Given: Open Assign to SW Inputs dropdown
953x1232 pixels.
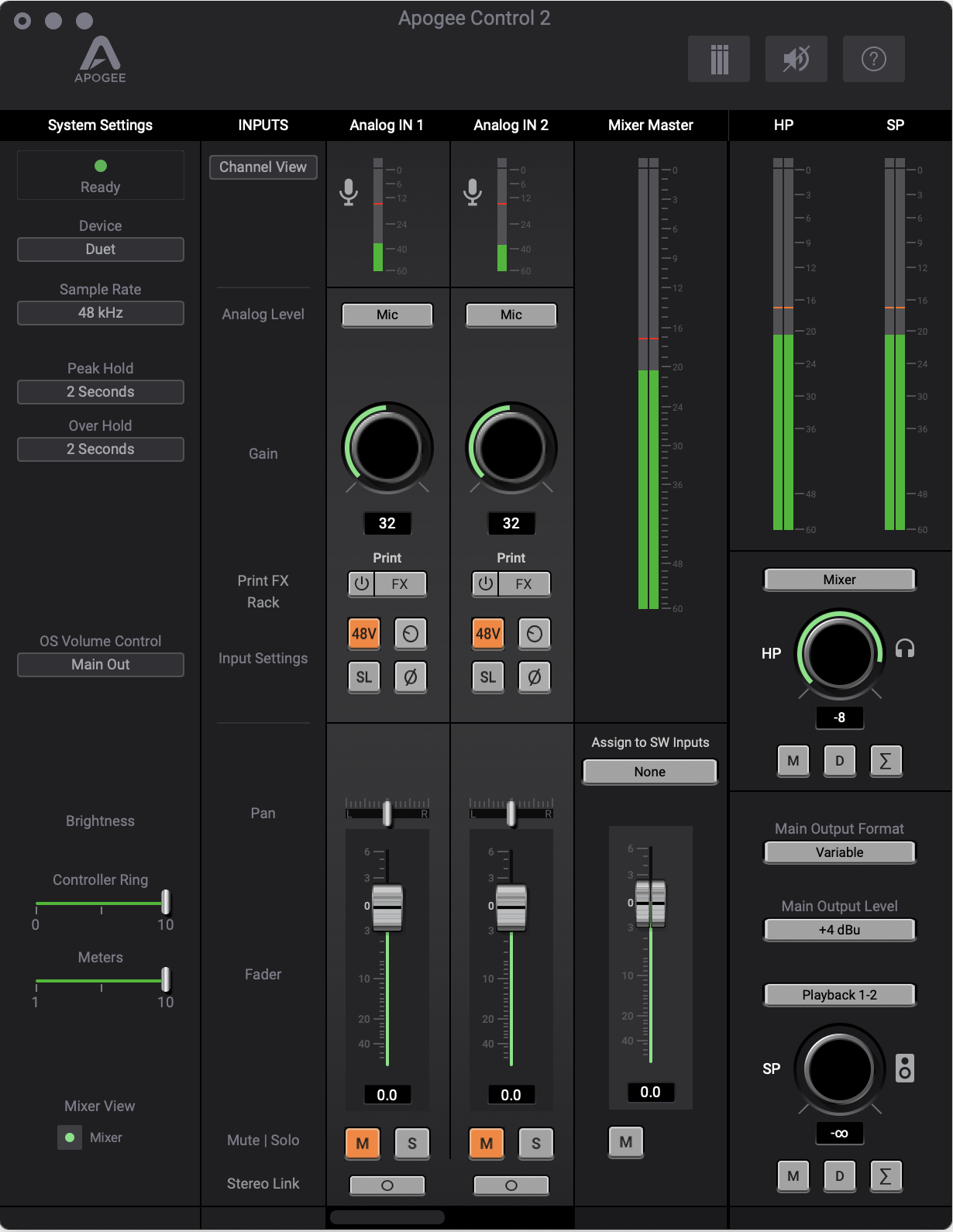Looking at the screenshot, I should (650, 772).
